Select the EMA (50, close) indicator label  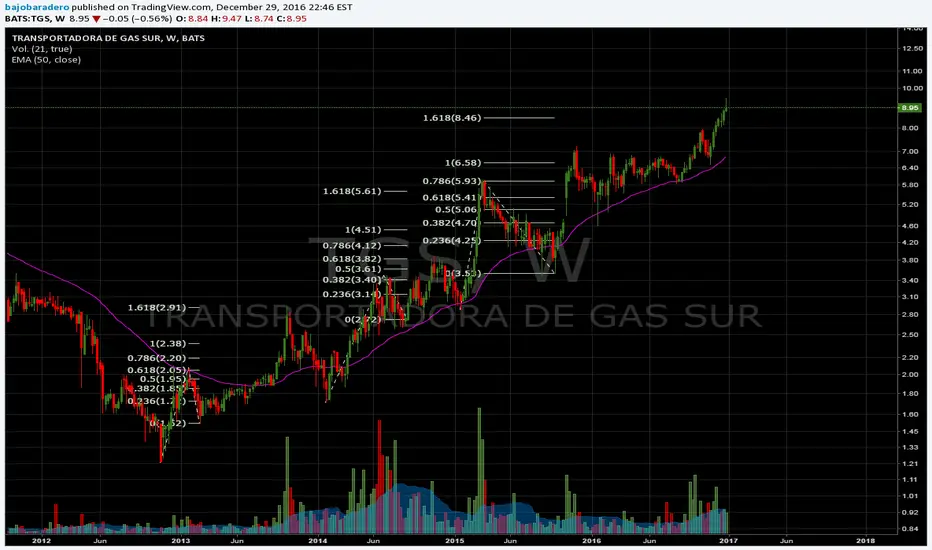pos(46,59)
